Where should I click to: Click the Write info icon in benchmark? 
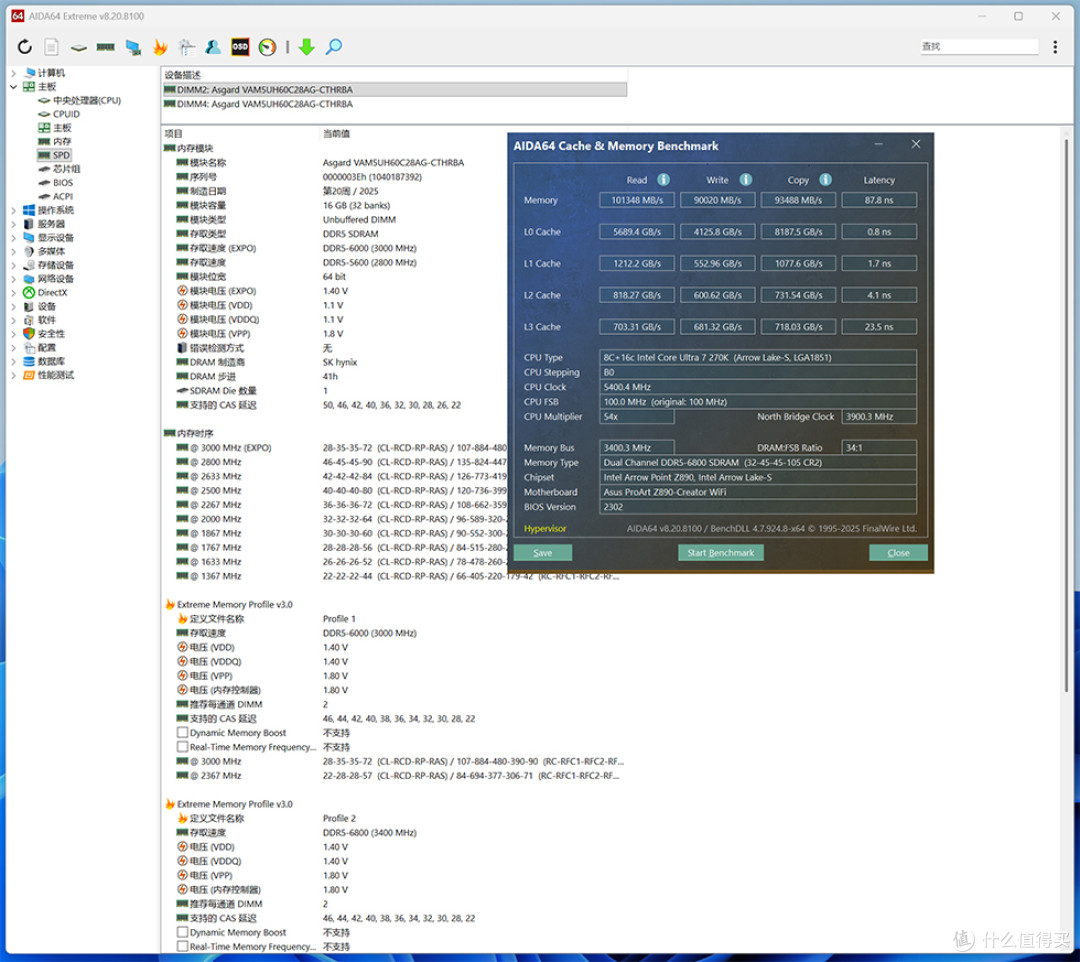coord(745,180)
